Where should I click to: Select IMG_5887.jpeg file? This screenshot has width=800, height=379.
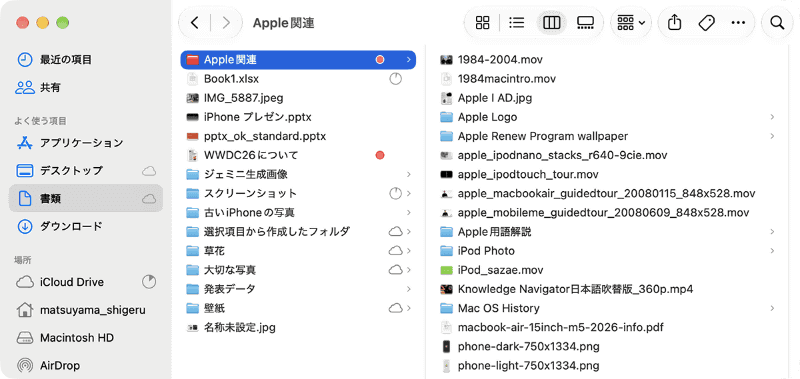298,98
